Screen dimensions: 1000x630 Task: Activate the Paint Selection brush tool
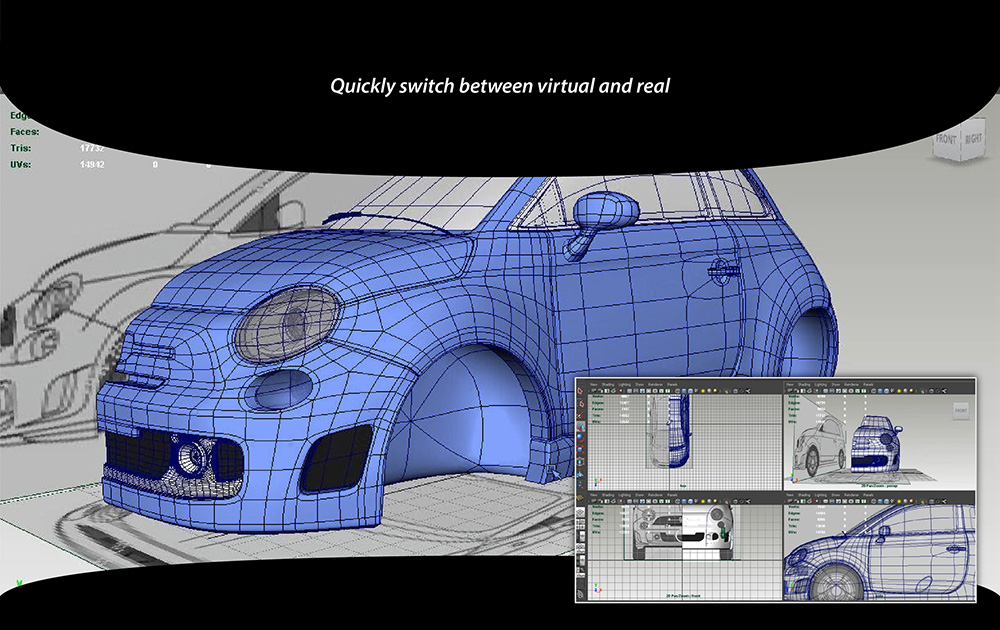click(580, 415)
